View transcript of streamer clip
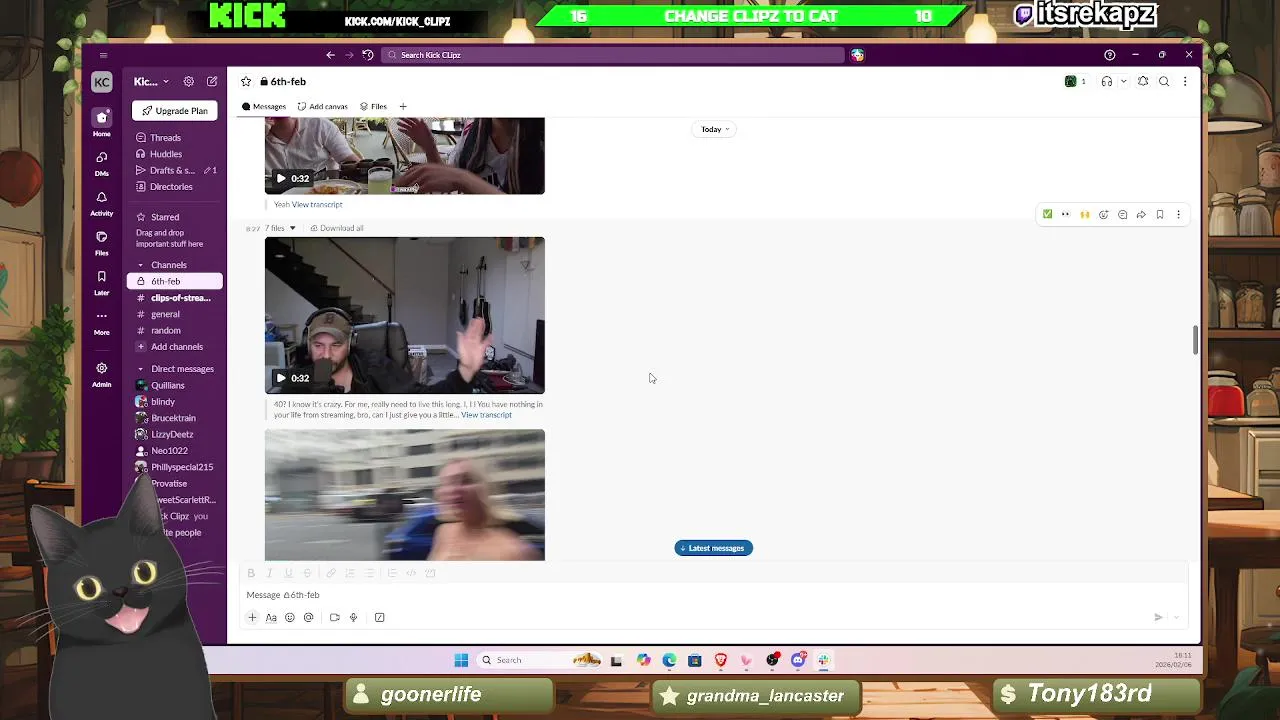 pyautogui.click(x=486, y=415)
